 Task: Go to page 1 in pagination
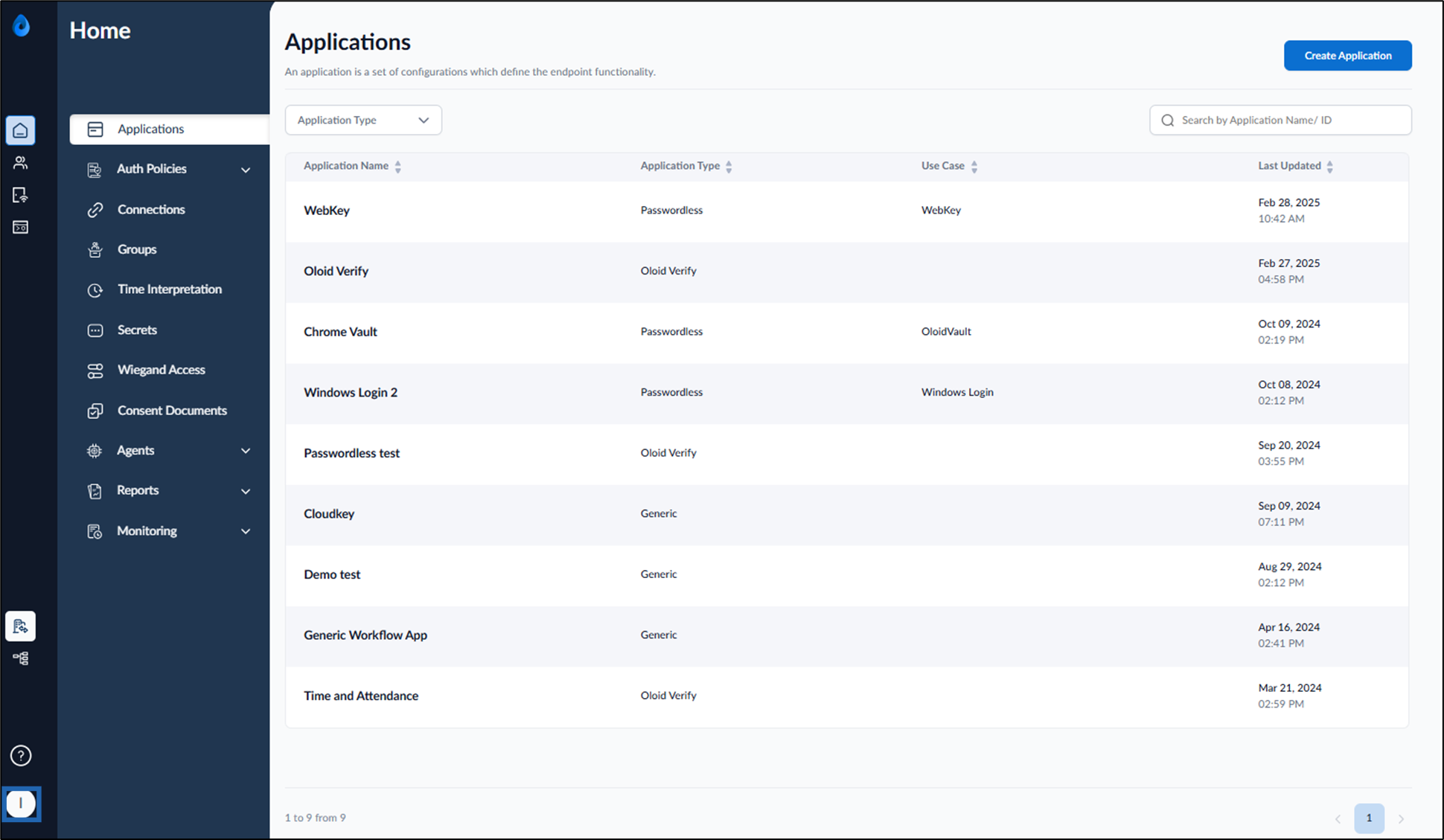click(1369, 818)
